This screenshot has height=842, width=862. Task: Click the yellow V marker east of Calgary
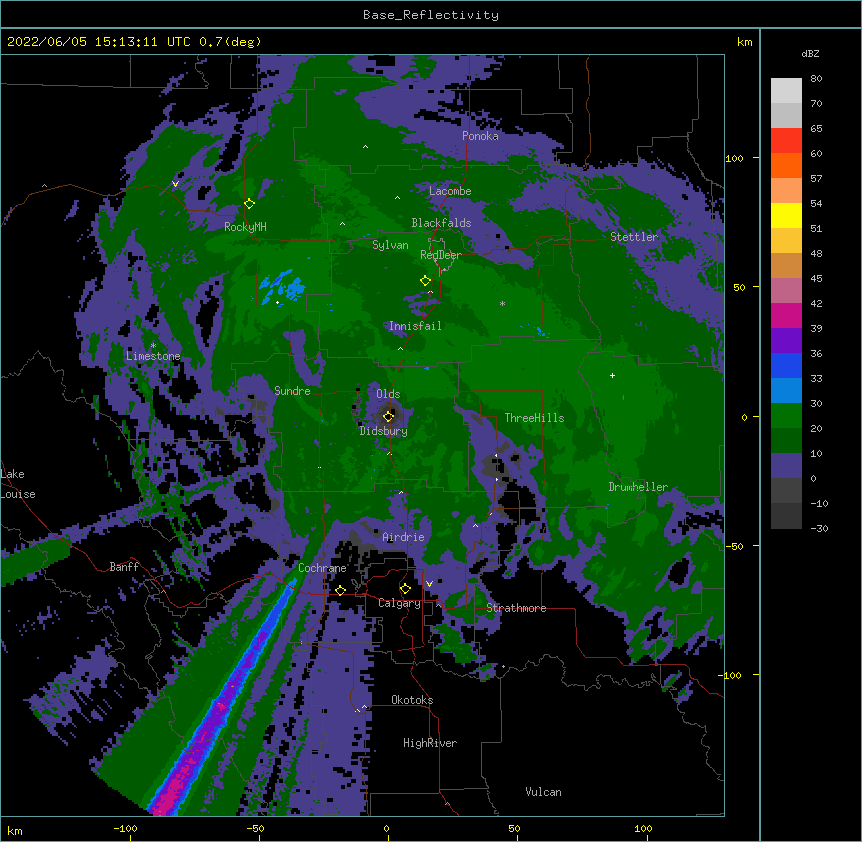429,584
